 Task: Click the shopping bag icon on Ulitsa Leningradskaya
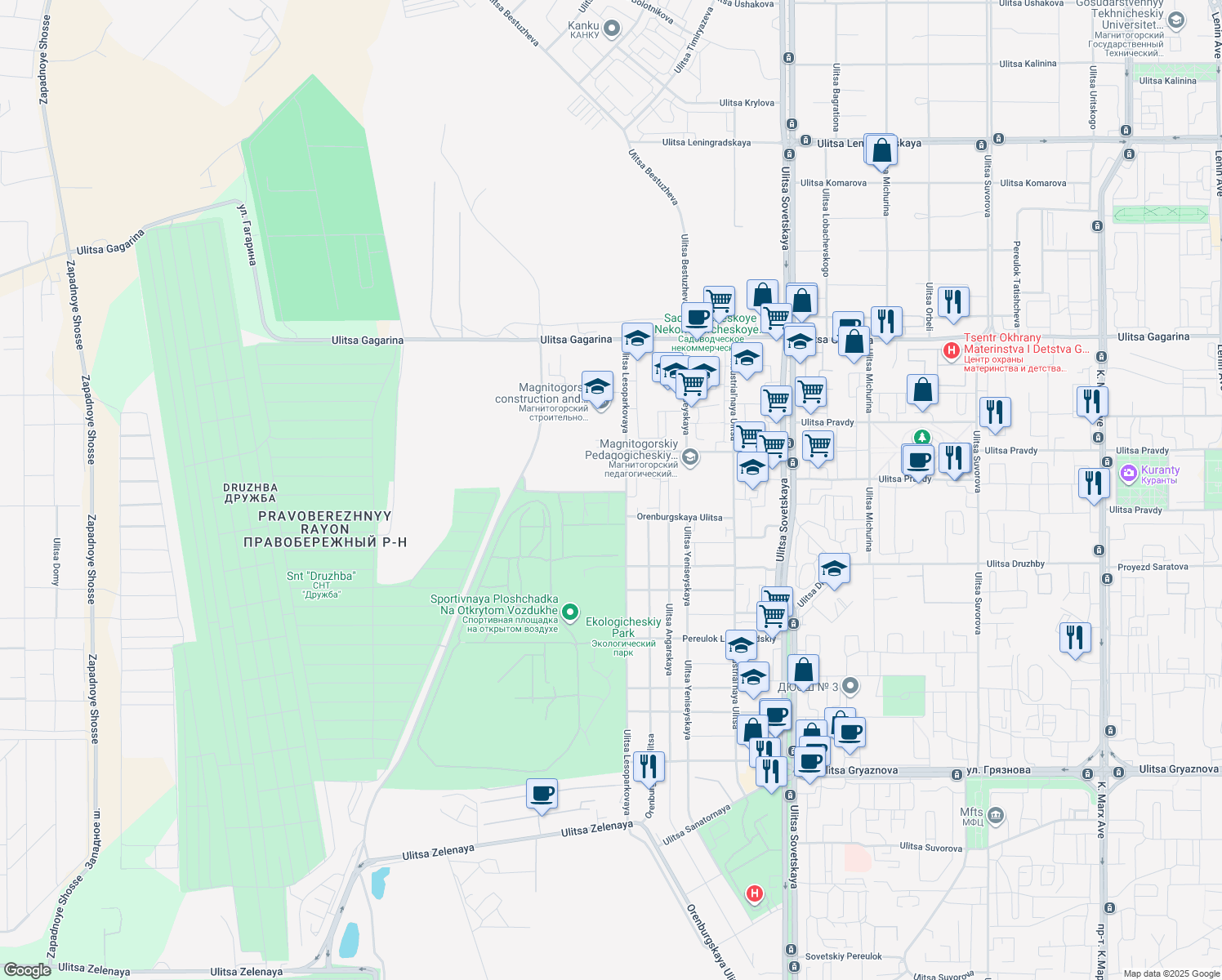coord(881,149)
